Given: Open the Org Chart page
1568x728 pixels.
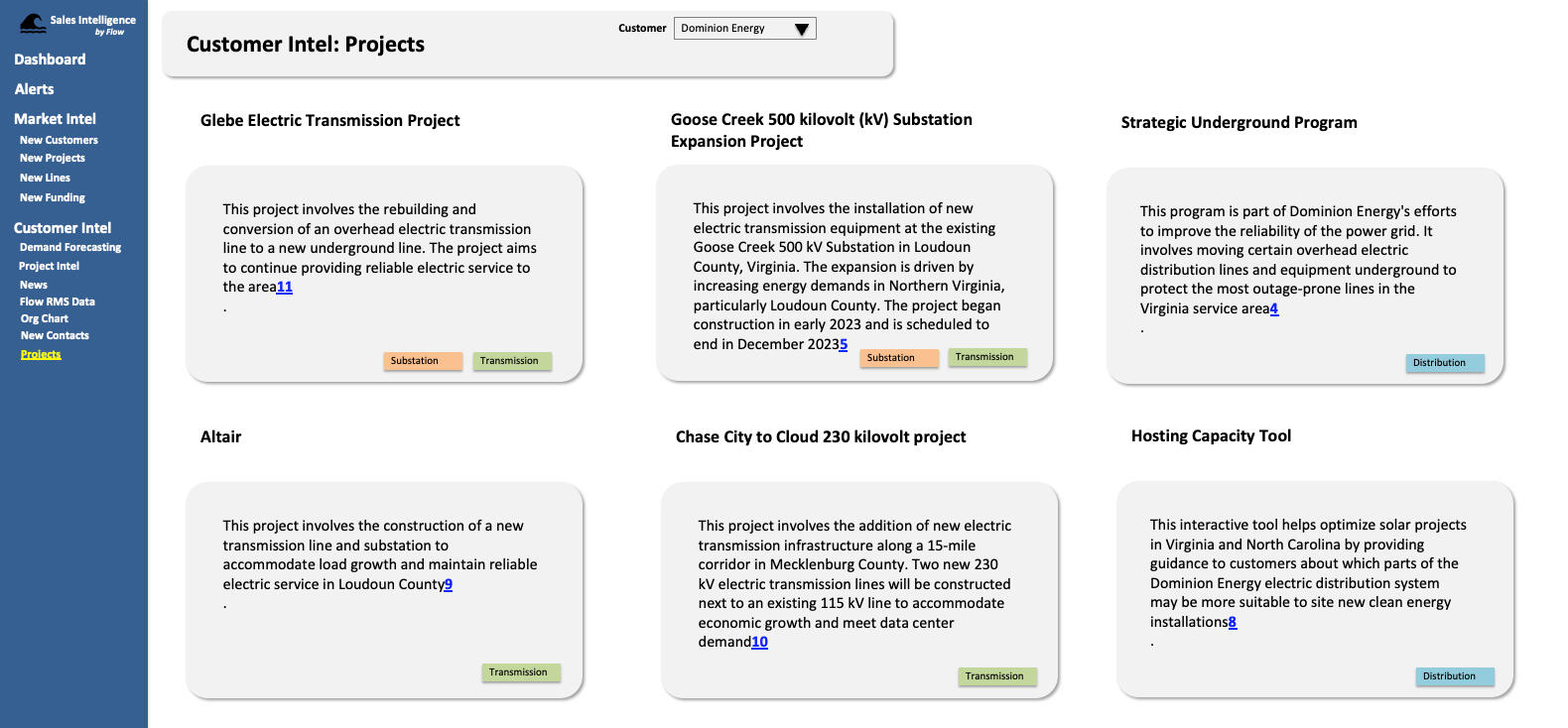Looking at the screenshot, I should point(45,318).
